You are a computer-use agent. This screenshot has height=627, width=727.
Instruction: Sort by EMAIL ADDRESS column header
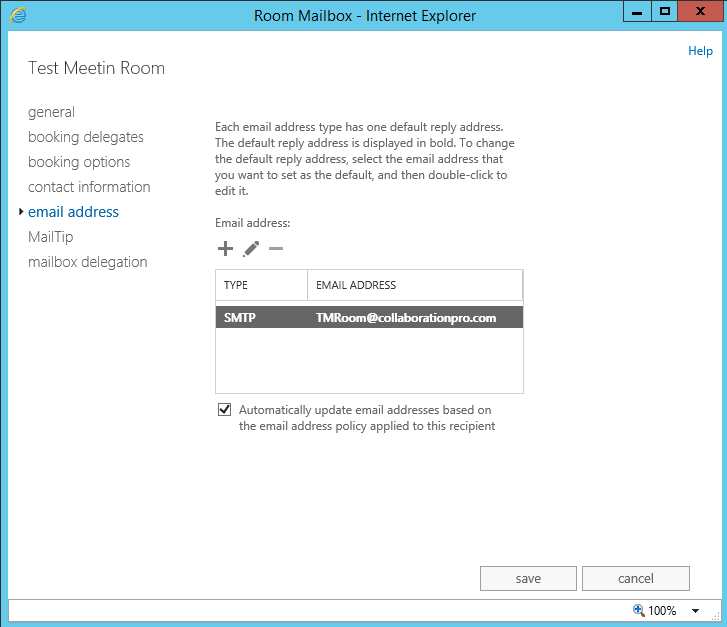pyautogui.click(x=415, y=285)
